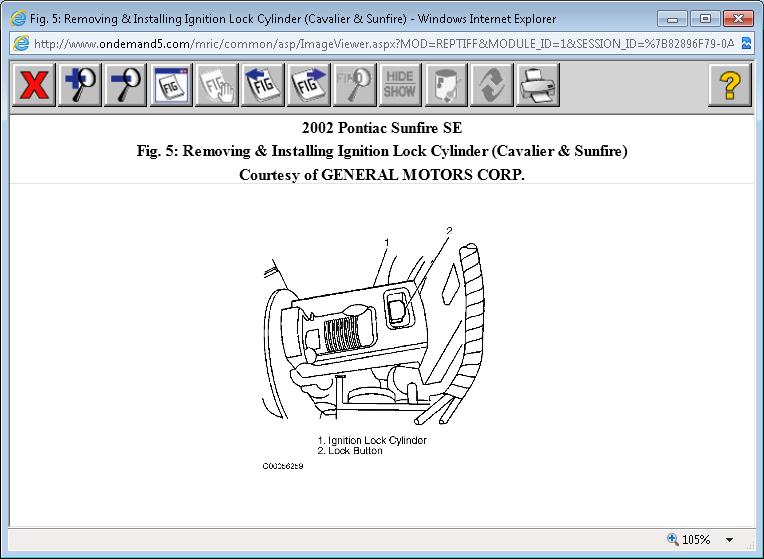
Task: Zoom in with the plus magnifier icon
Action: tap(79, 85)
